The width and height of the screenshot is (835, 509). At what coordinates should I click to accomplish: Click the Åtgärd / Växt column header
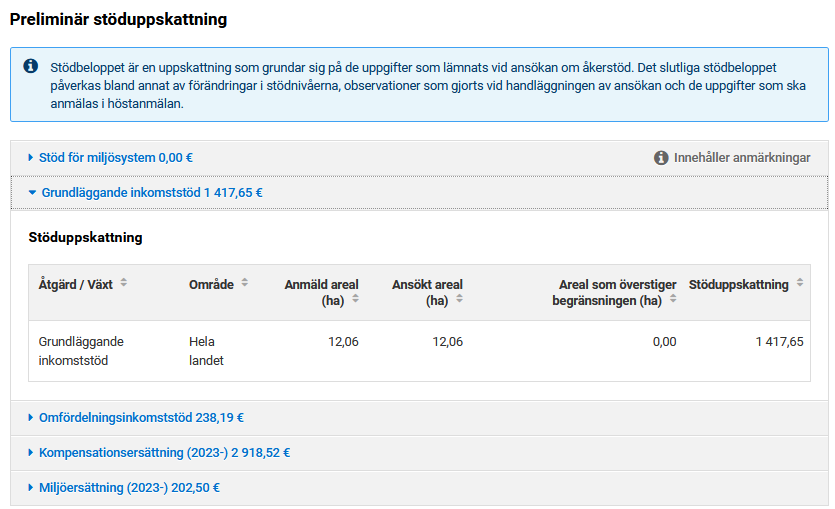coord(76,284)
